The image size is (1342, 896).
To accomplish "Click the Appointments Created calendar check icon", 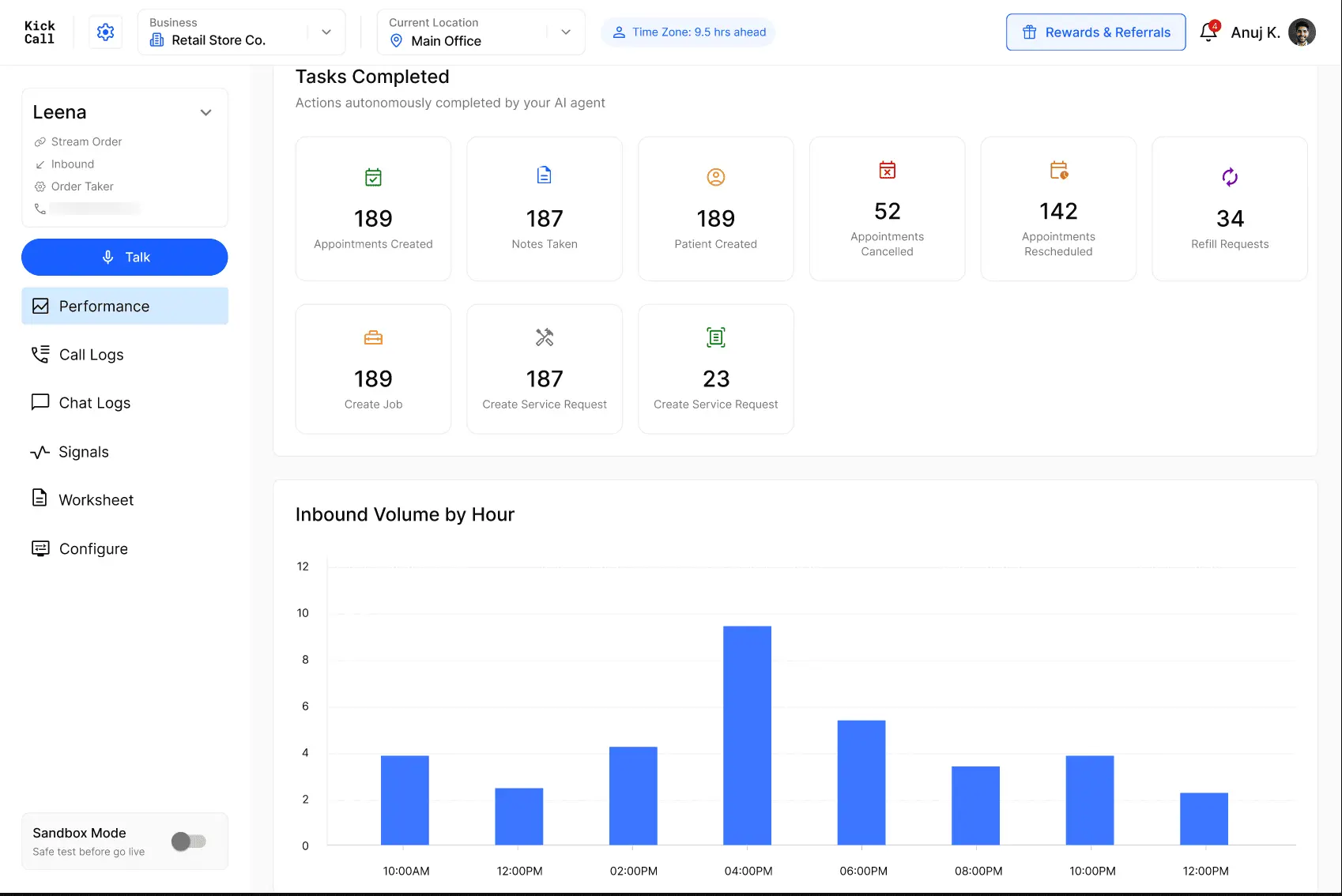I will (x=373, y=177).
